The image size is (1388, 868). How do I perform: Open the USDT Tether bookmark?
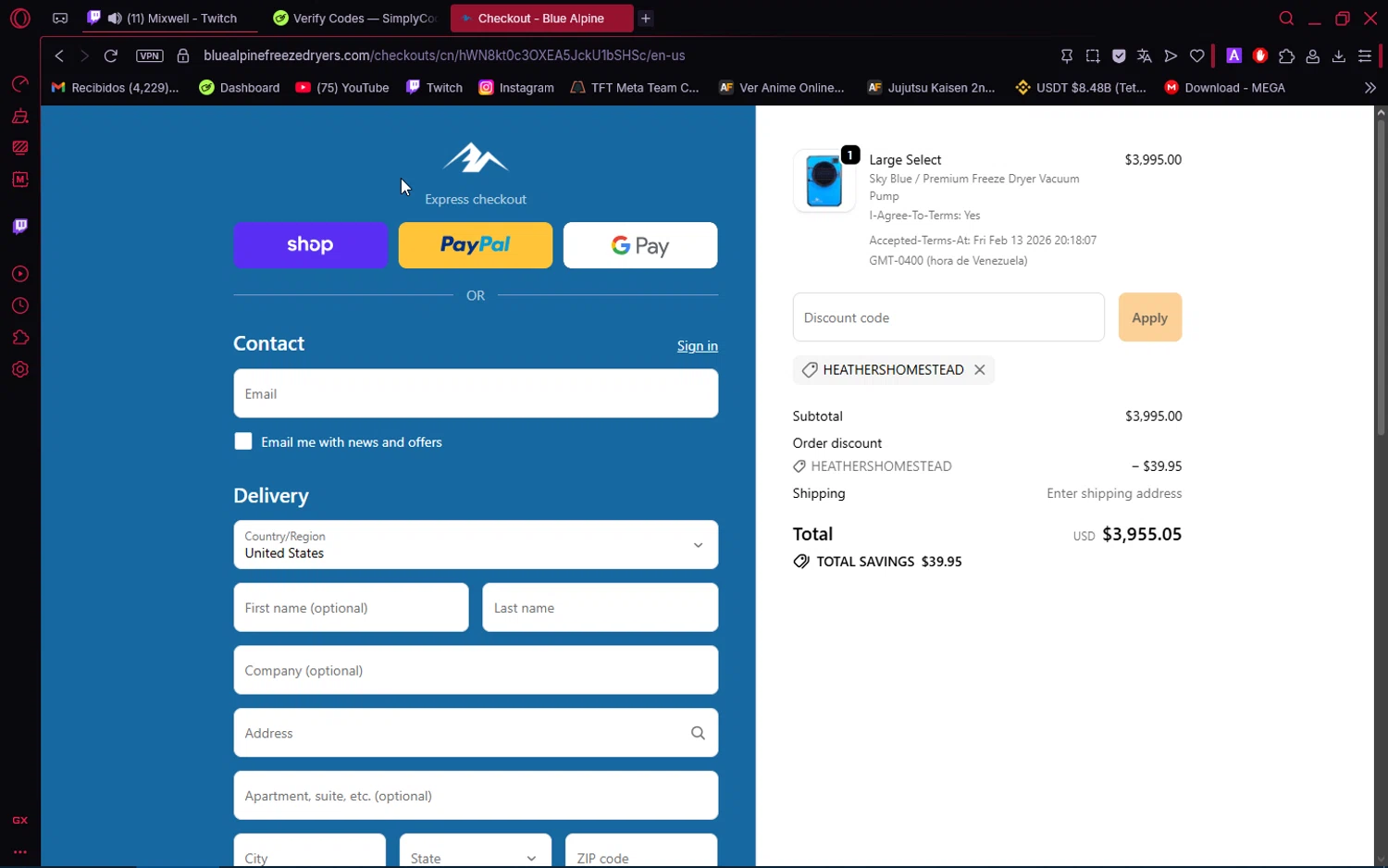[x=1081, y=88]
